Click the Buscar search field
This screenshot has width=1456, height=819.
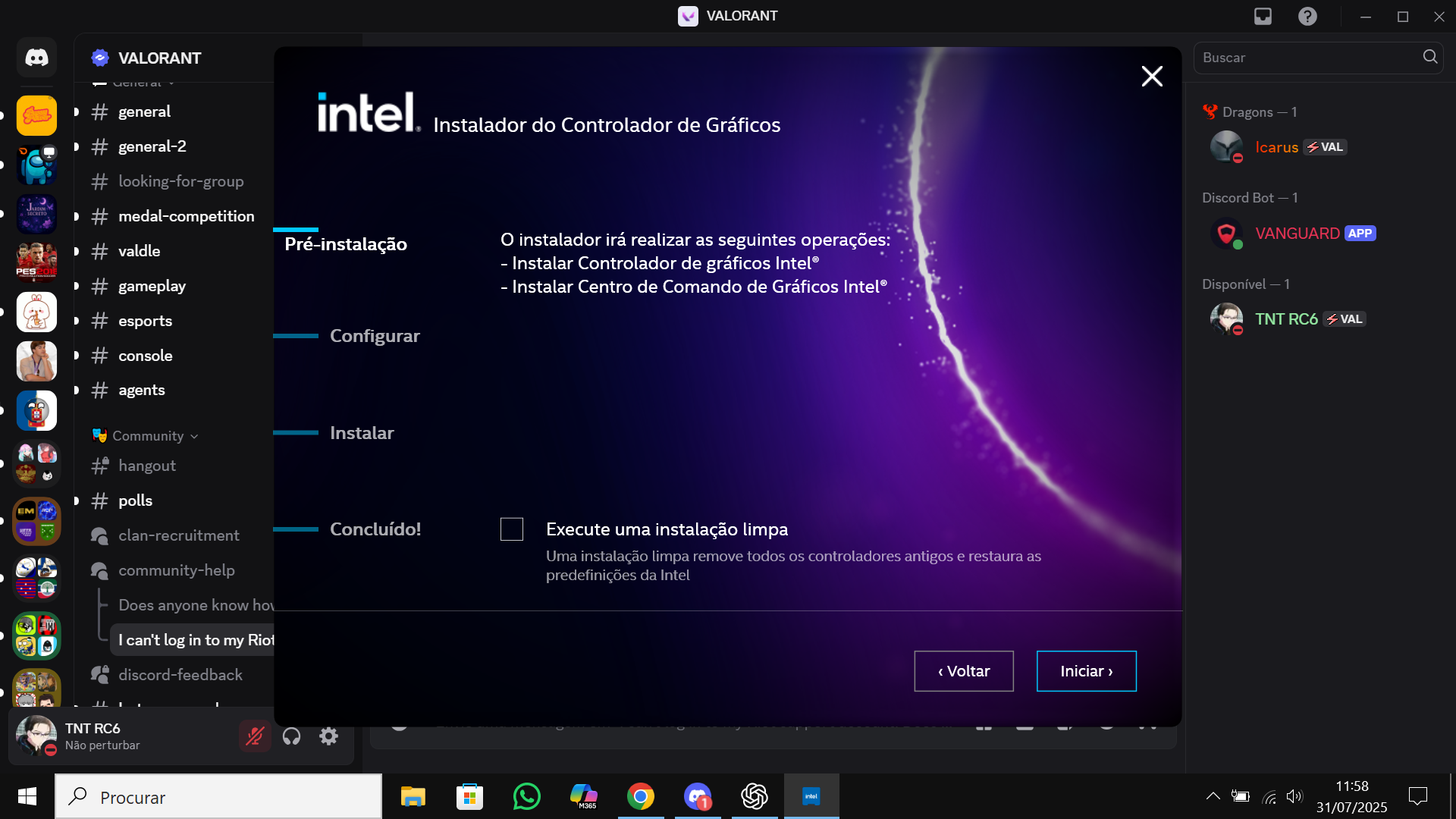[x=1318, y=58]
